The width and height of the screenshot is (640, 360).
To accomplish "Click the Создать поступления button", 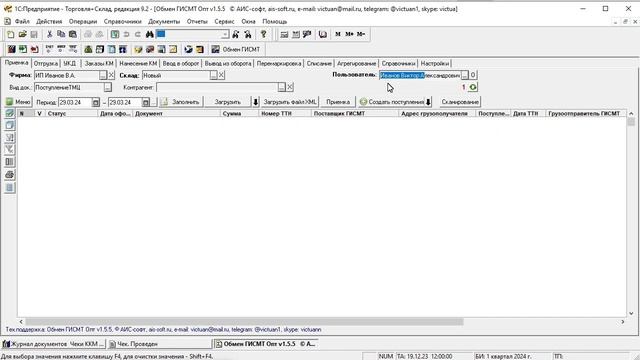I will (392, 102).
